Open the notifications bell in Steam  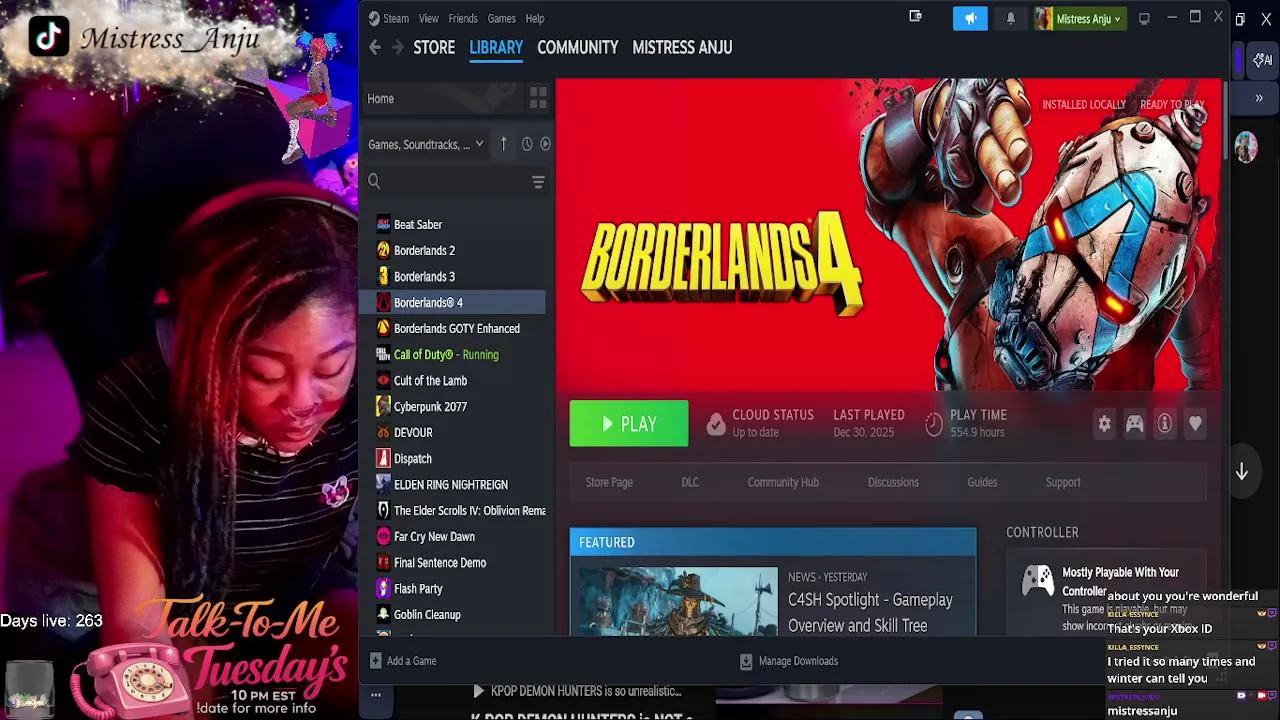click(x=1010, y=18)
